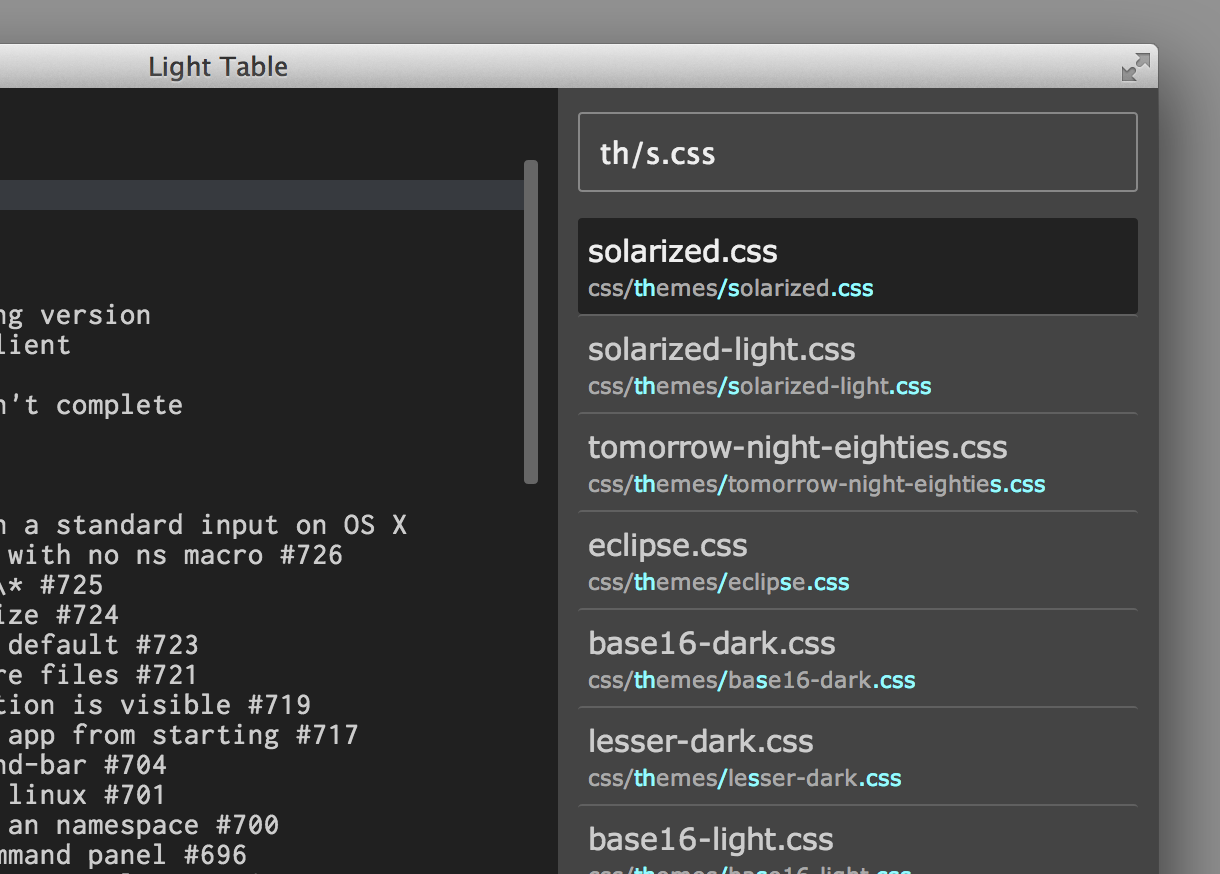
Task: Click the Light Table window title
Action: point(218,67)
